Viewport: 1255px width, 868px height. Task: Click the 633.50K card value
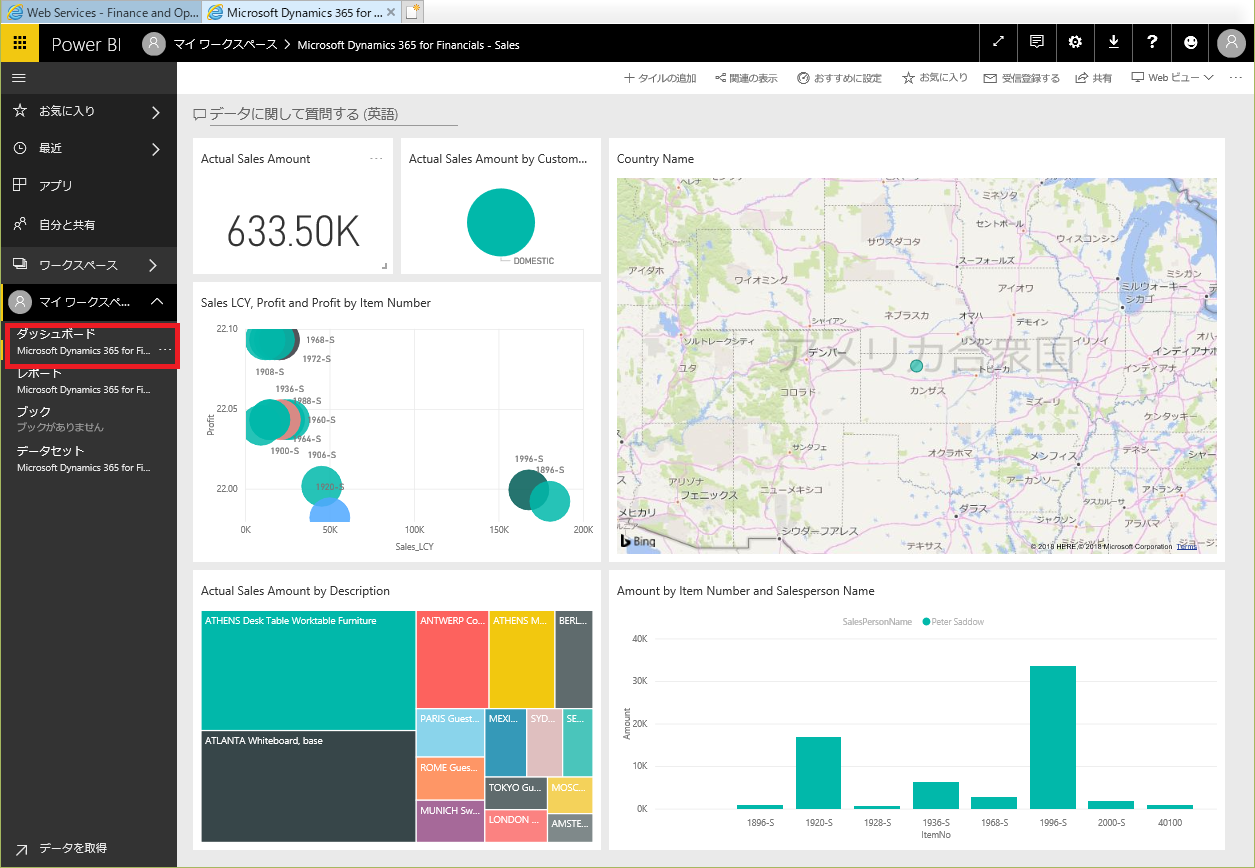(292, 231)
